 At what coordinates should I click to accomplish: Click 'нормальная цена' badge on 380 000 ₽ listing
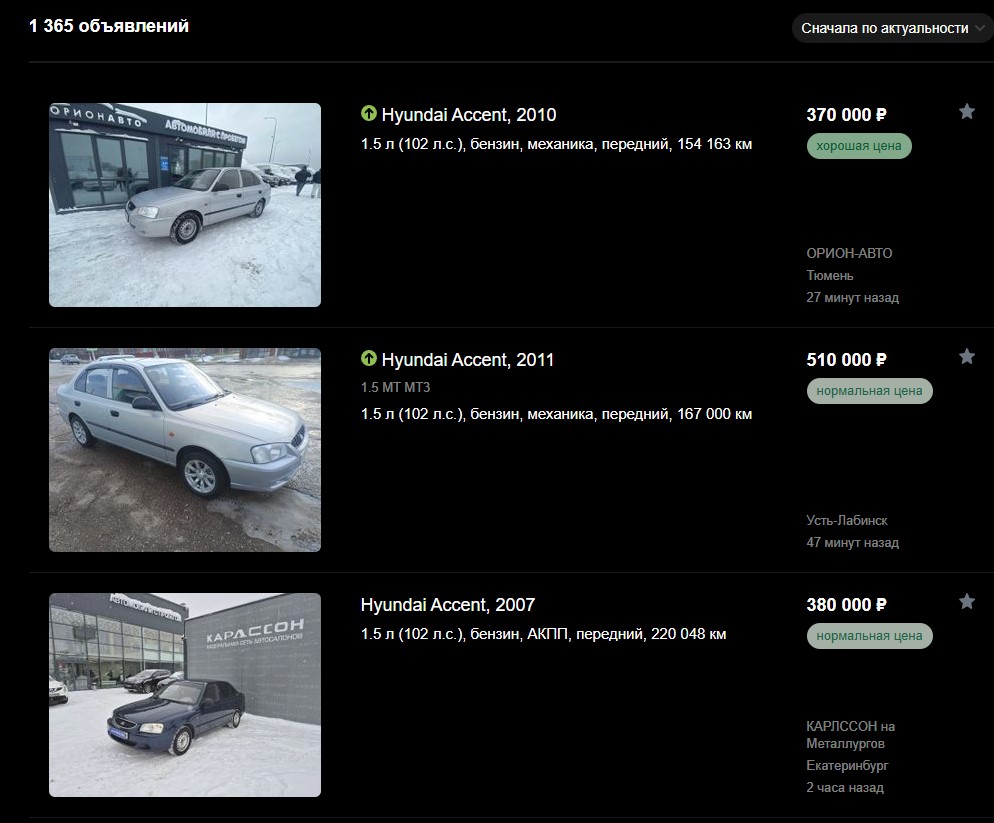[869, 636]
